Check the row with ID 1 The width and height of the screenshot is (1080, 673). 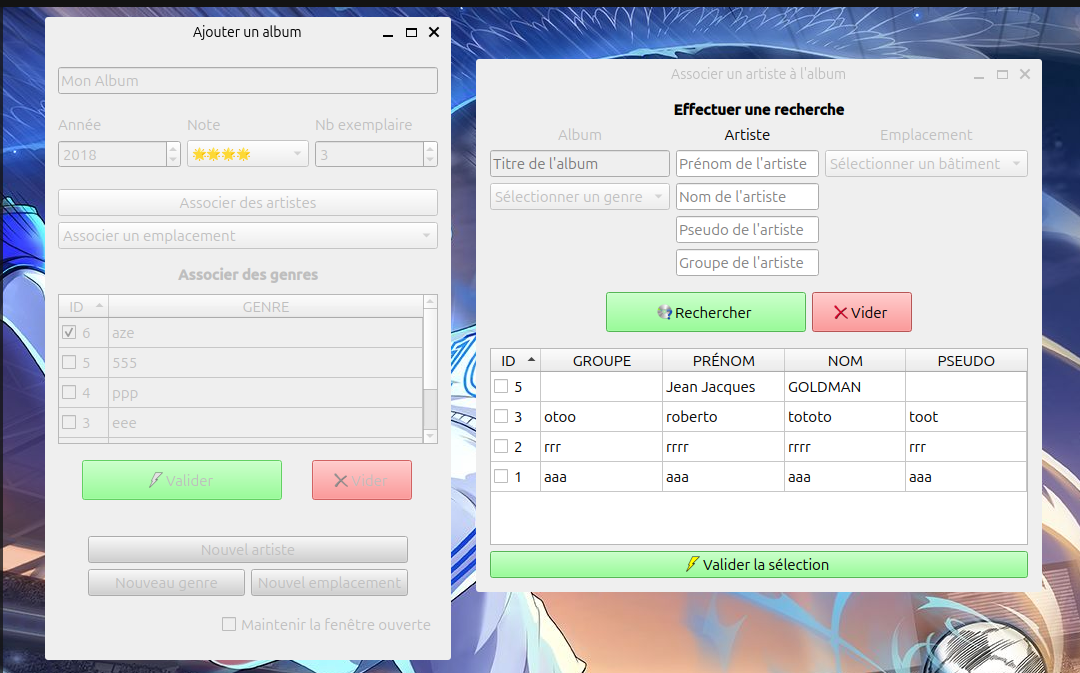point(501,477)
